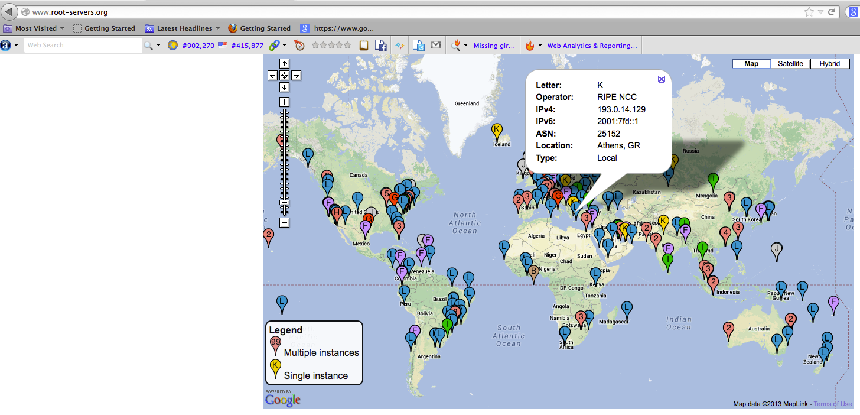
Task: Close the K root server info bubble
Action: (661, 79)
